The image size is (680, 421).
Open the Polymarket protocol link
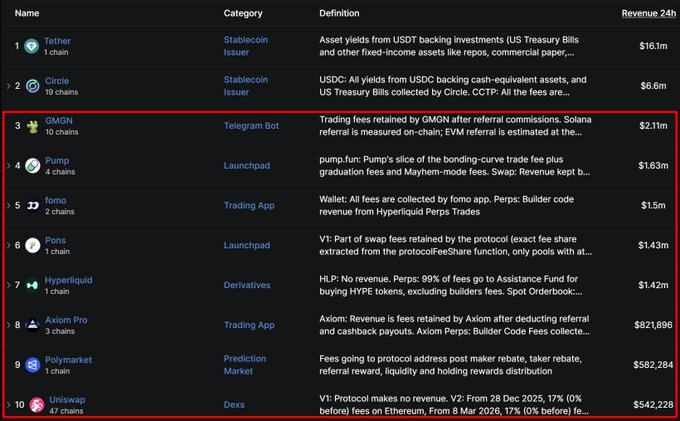(x=69, y=360)
